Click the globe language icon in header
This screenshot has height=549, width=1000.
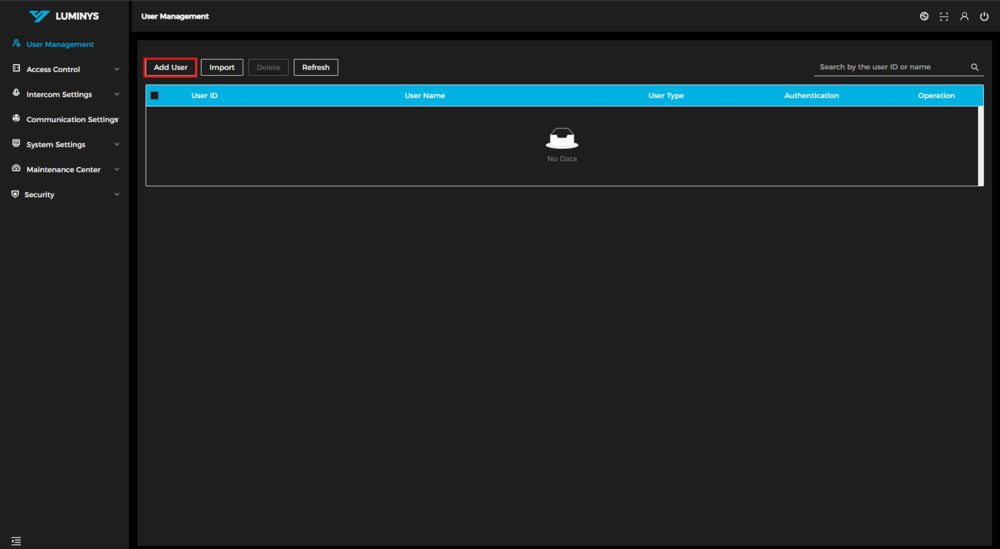pyautogui.click(x=924, y=16)
